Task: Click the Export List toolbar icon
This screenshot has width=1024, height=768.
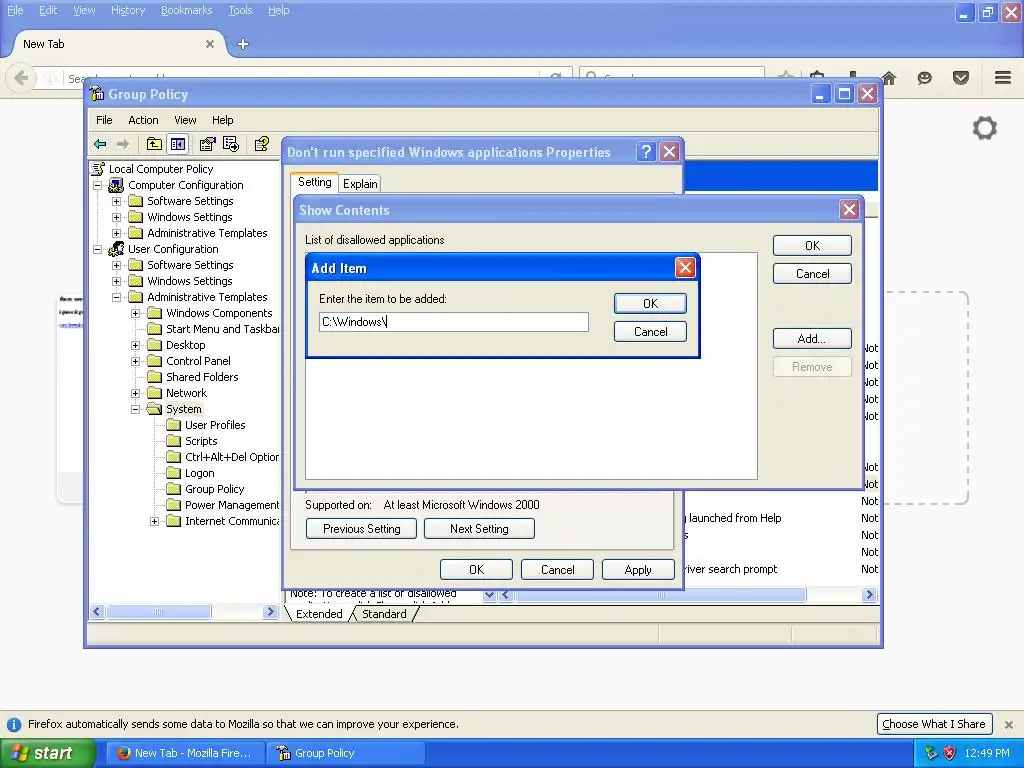Action: click(231, 144)
